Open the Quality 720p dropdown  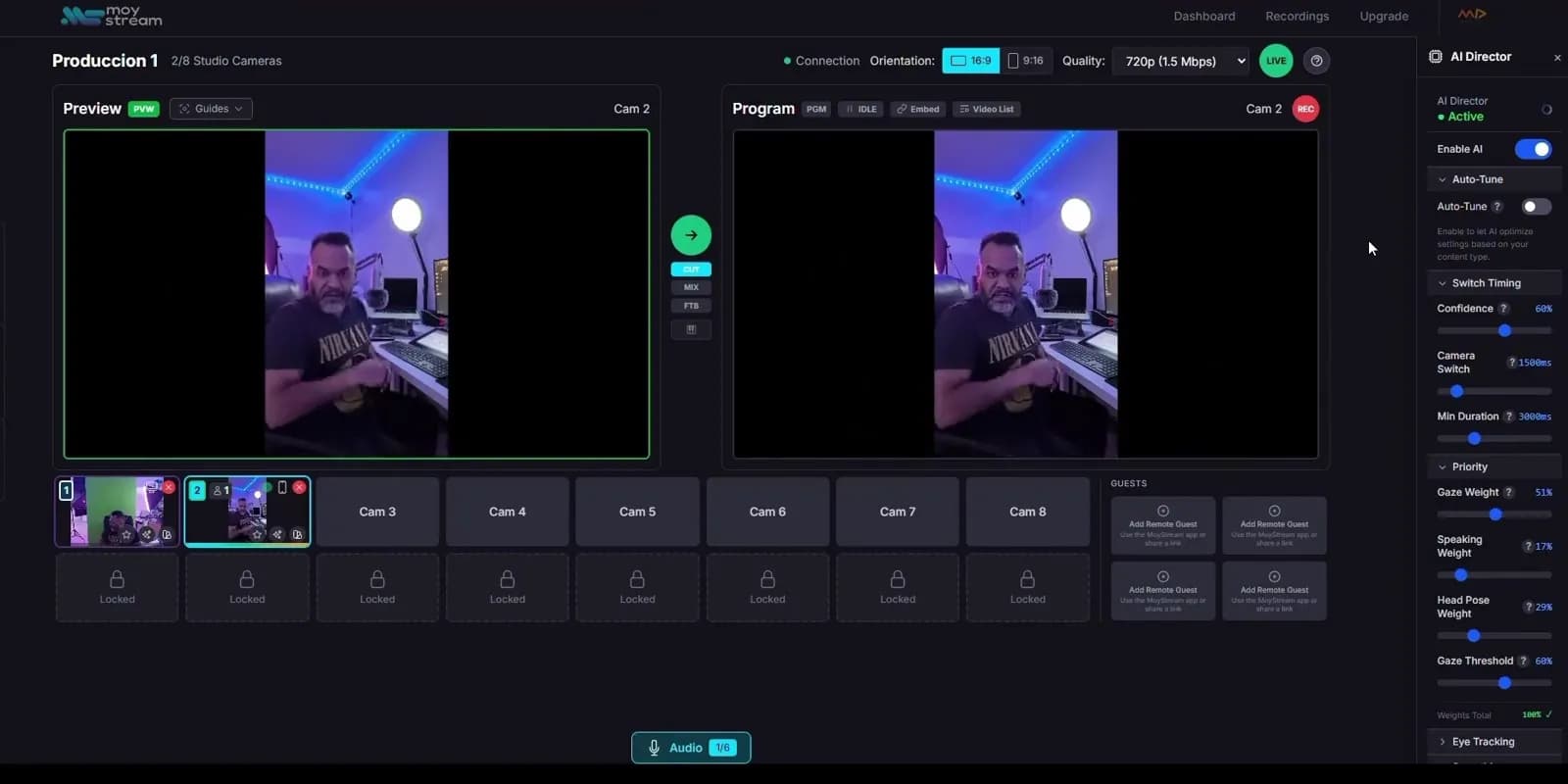pyautogui.click(x=1181, y=61)
